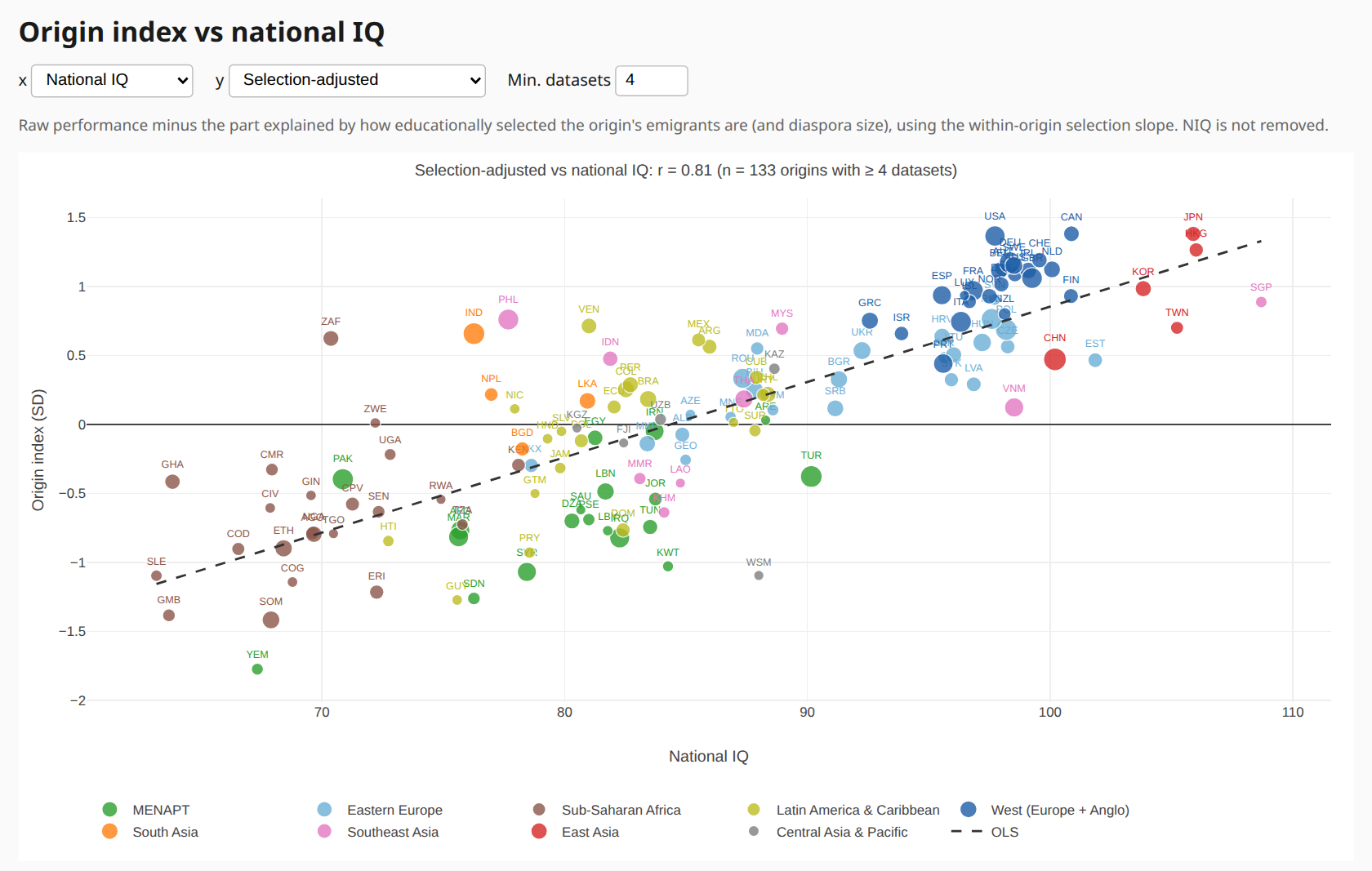
Task: Select the GHA brown data point
Action: [x=172, y=482]
